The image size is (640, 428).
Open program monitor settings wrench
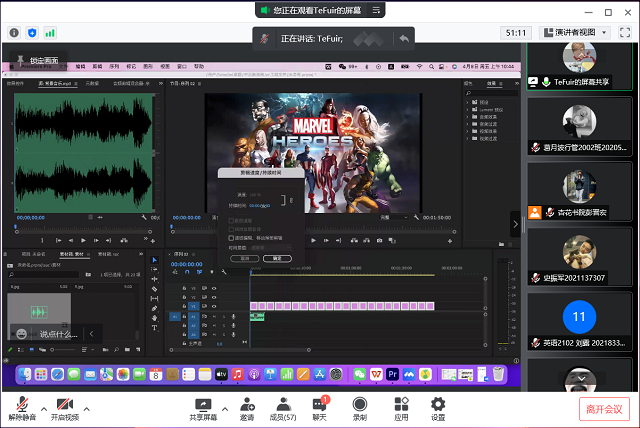coord(416,217)
